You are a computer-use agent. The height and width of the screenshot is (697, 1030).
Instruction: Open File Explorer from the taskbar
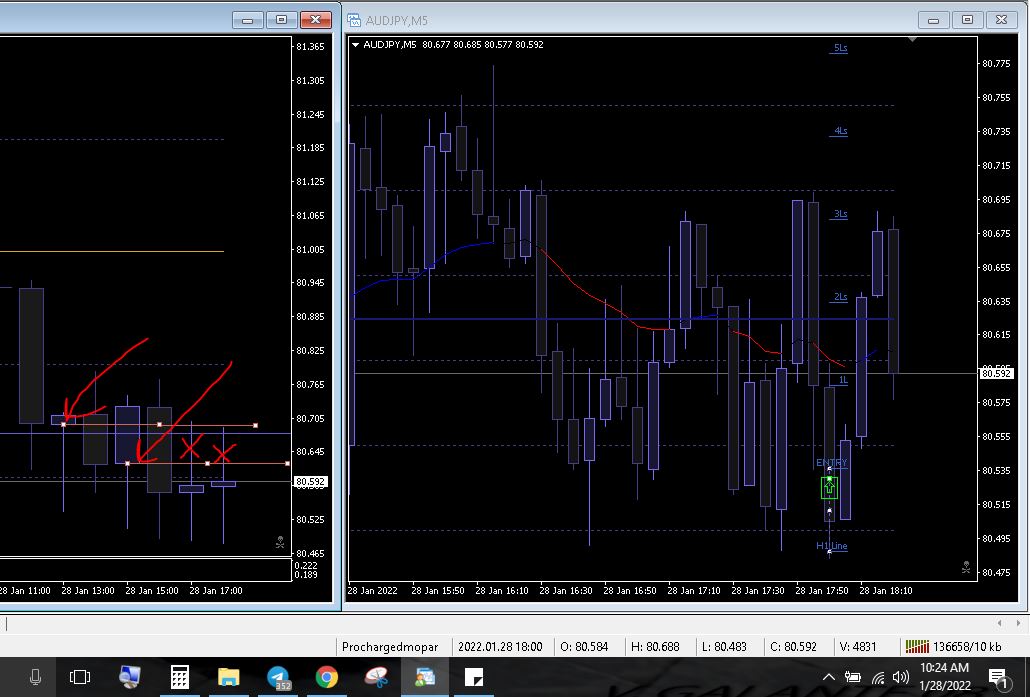[229, 678]
